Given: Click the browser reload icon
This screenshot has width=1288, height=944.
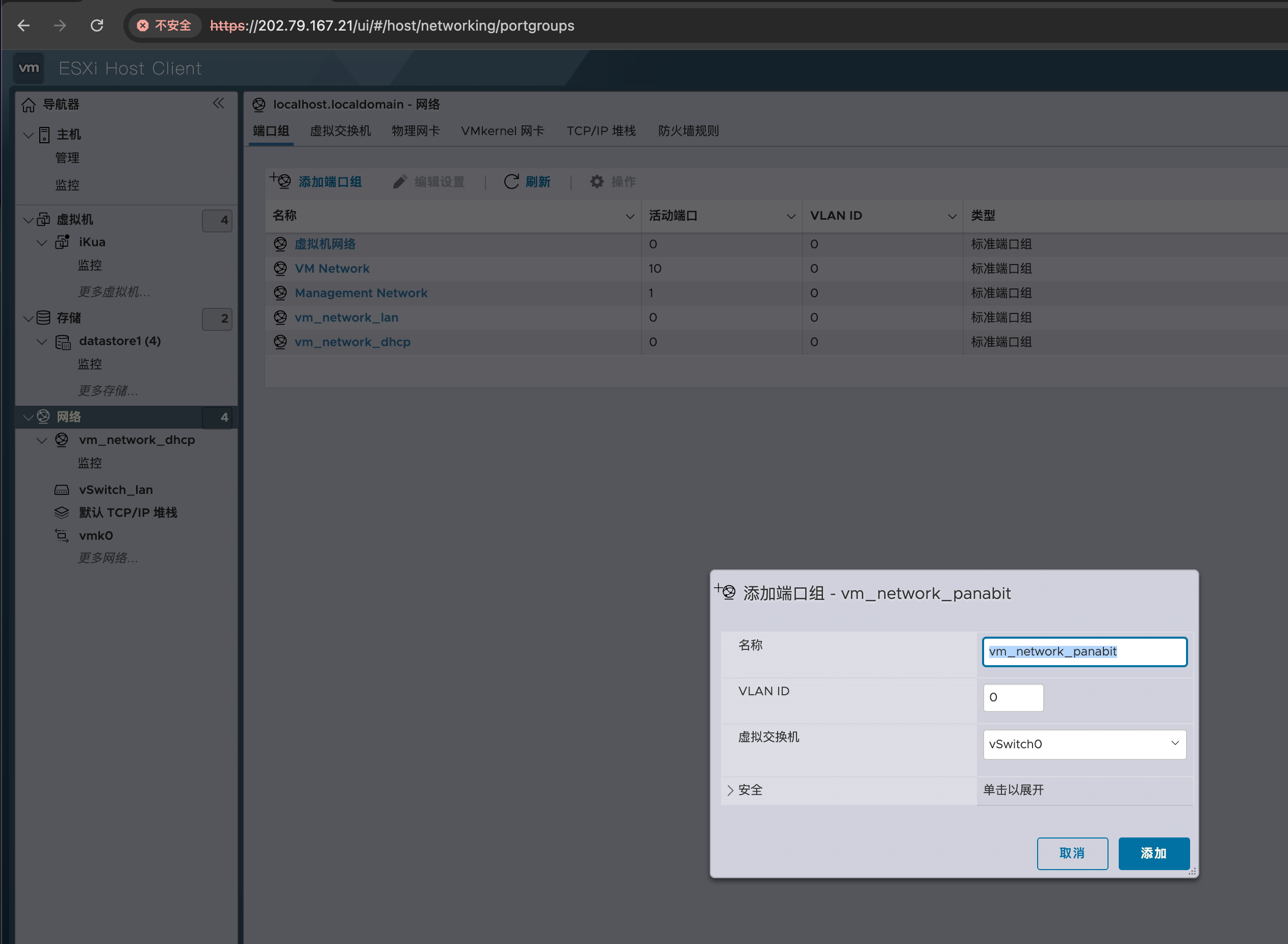Looking at the screenshot, I should pos(96,25).
